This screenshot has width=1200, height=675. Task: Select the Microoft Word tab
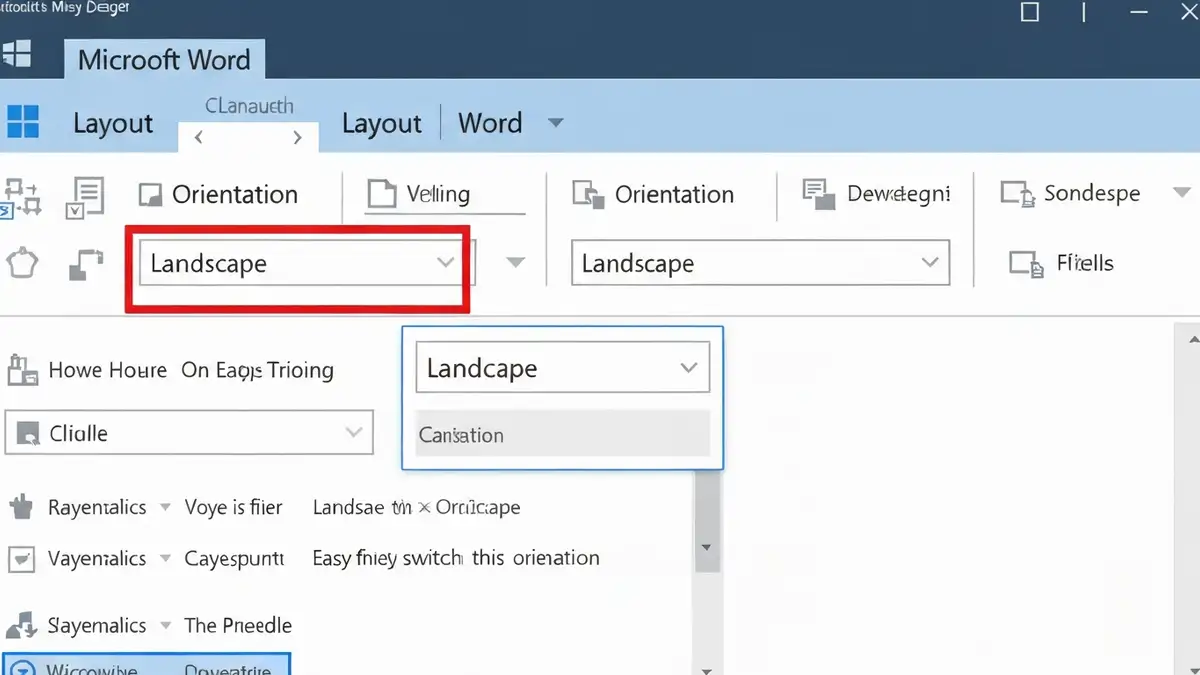(x=164, y=59)
